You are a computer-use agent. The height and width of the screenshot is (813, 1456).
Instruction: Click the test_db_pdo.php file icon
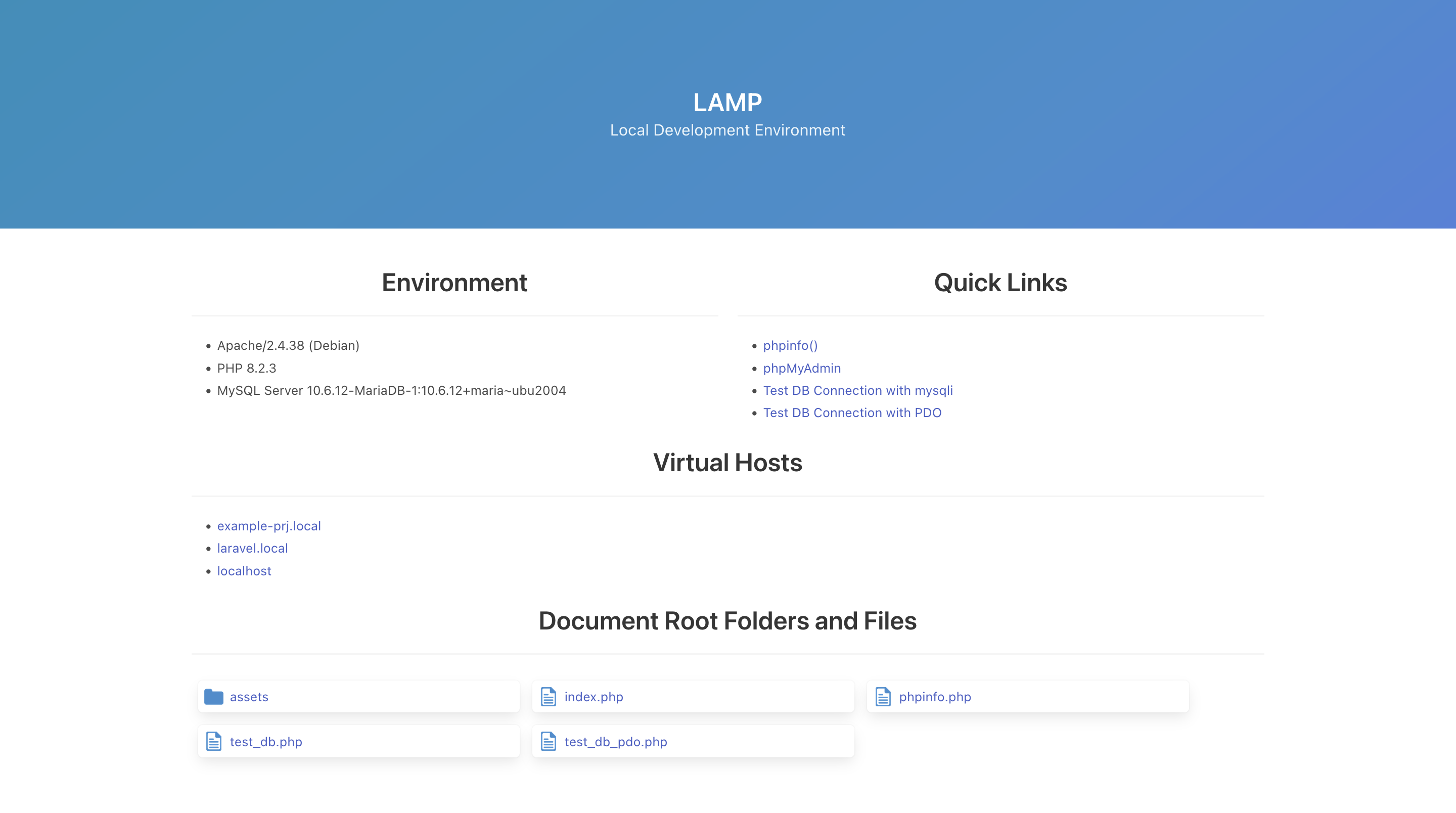tap(548, 741)
